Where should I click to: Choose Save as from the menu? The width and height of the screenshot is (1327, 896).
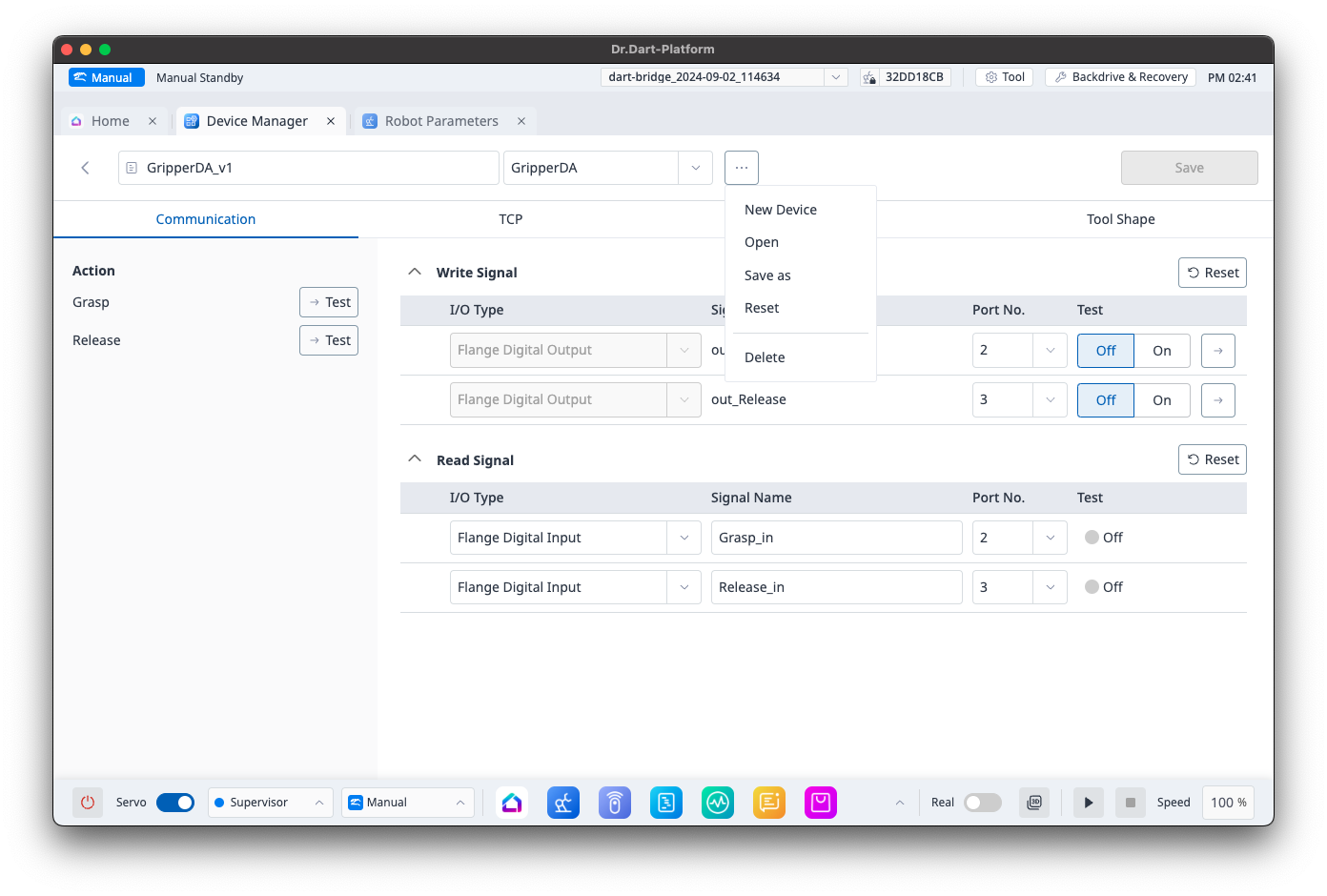767,275
